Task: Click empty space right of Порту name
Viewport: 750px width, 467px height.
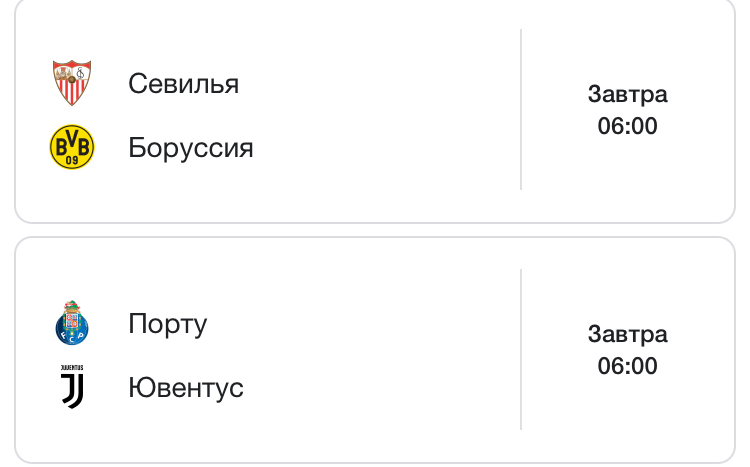Action: click(360, 324)
